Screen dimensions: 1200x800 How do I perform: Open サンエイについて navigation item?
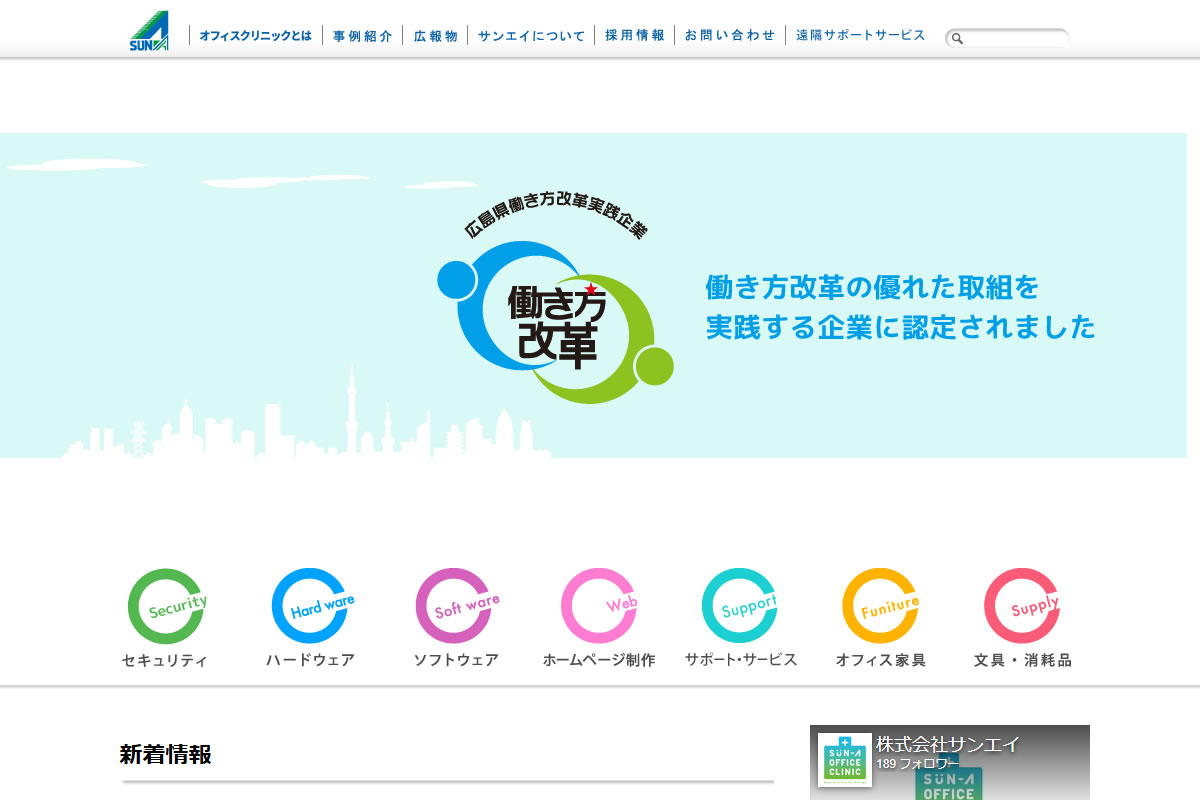531,36
